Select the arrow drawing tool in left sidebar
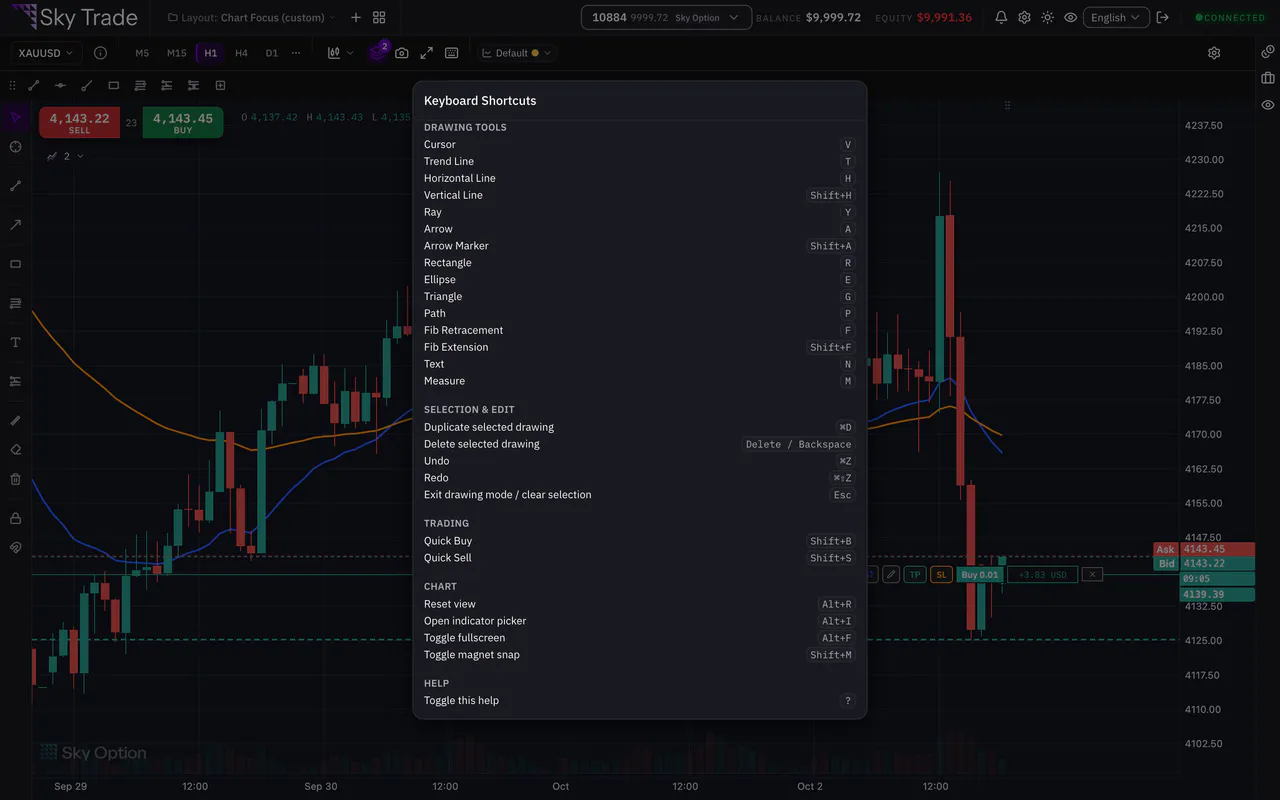 click(15, 225)
